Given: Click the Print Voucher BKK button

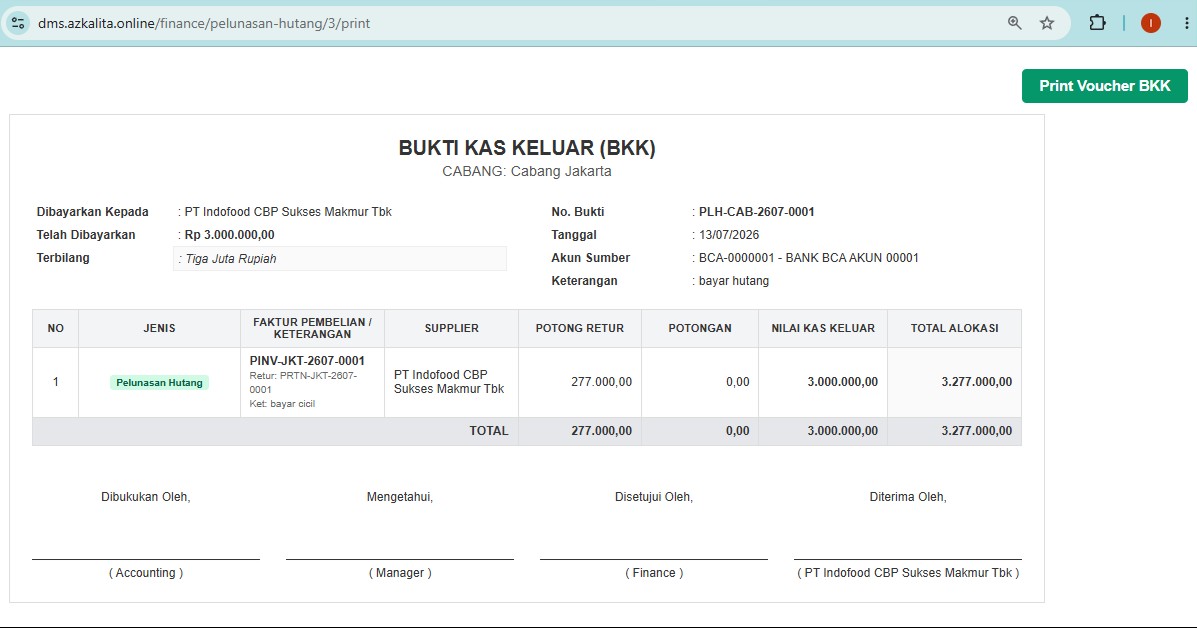Looking at the screenshot, I should 1105,85.
